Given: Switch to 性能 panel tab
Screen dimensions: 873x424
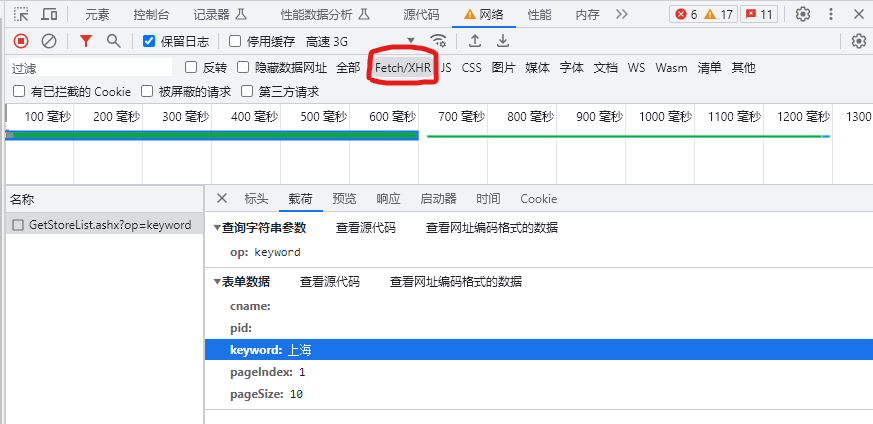Looking at the screenshot, I should coord(540,14).
